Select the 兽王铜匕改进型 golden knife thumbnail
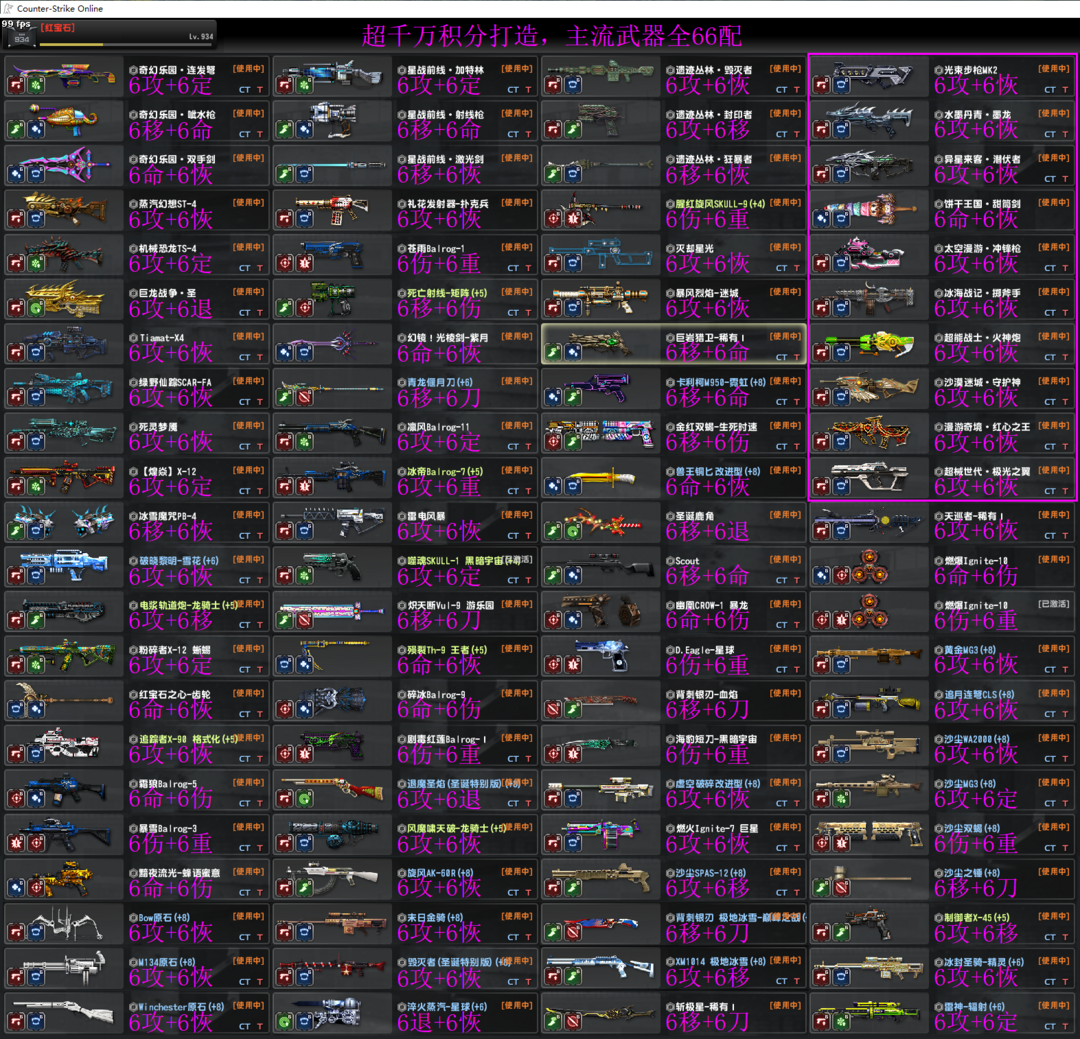Image resolution: width=1080 pixels, height=1039 pixels. (601, 477)
